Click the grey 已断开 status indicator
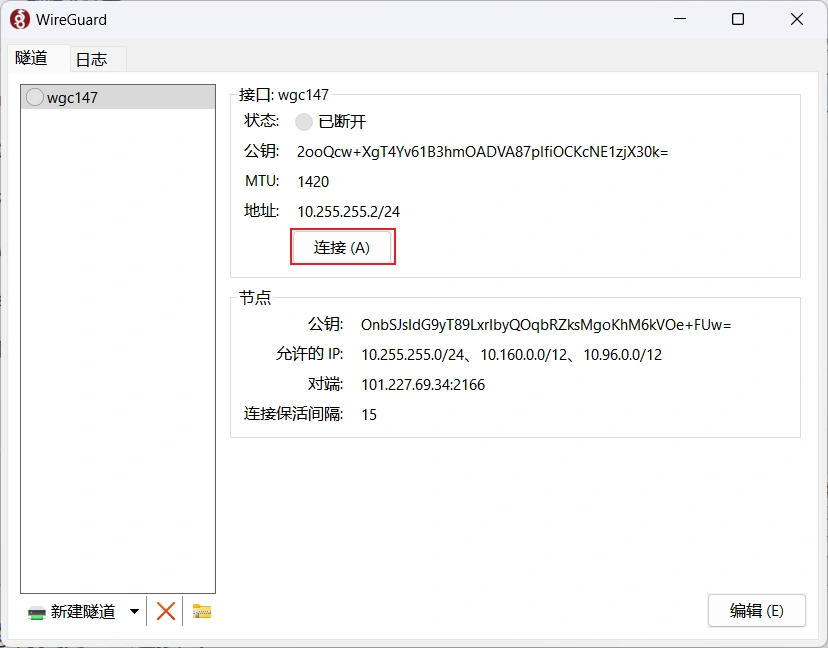828x648 pixels. coord(304,122)
